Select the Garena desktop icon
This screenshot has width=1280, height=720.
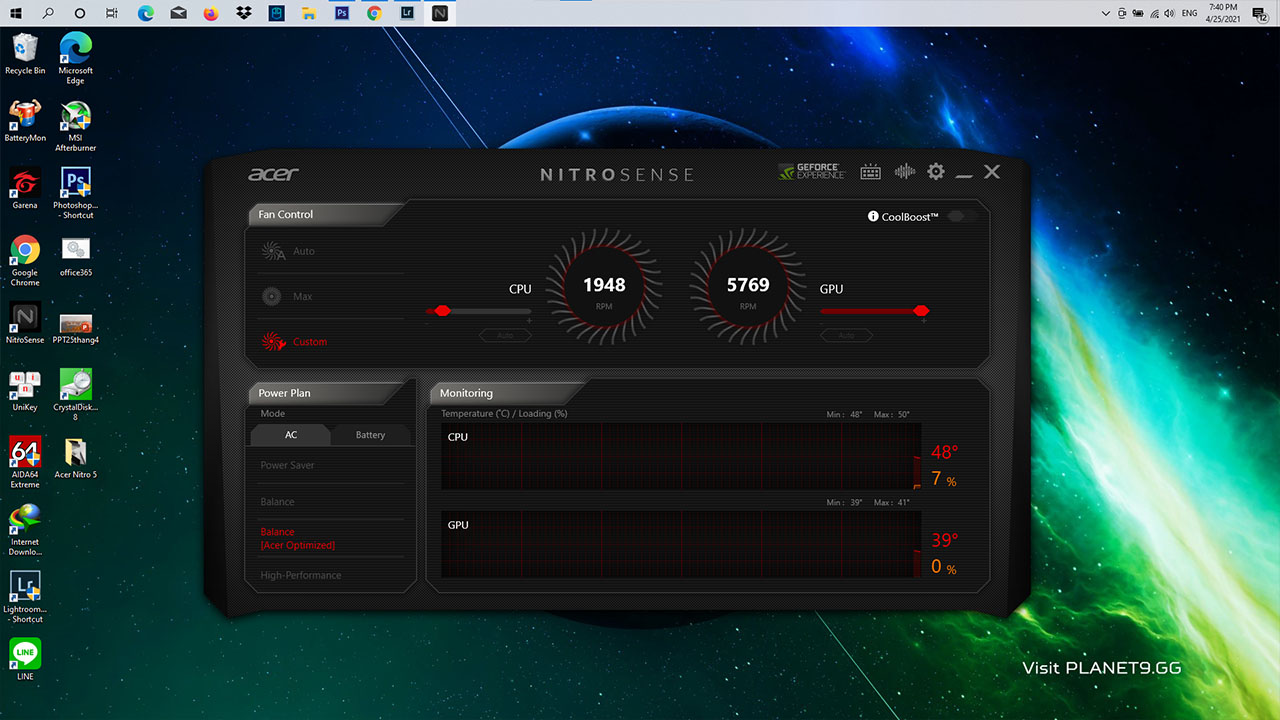tap(25, 188)
